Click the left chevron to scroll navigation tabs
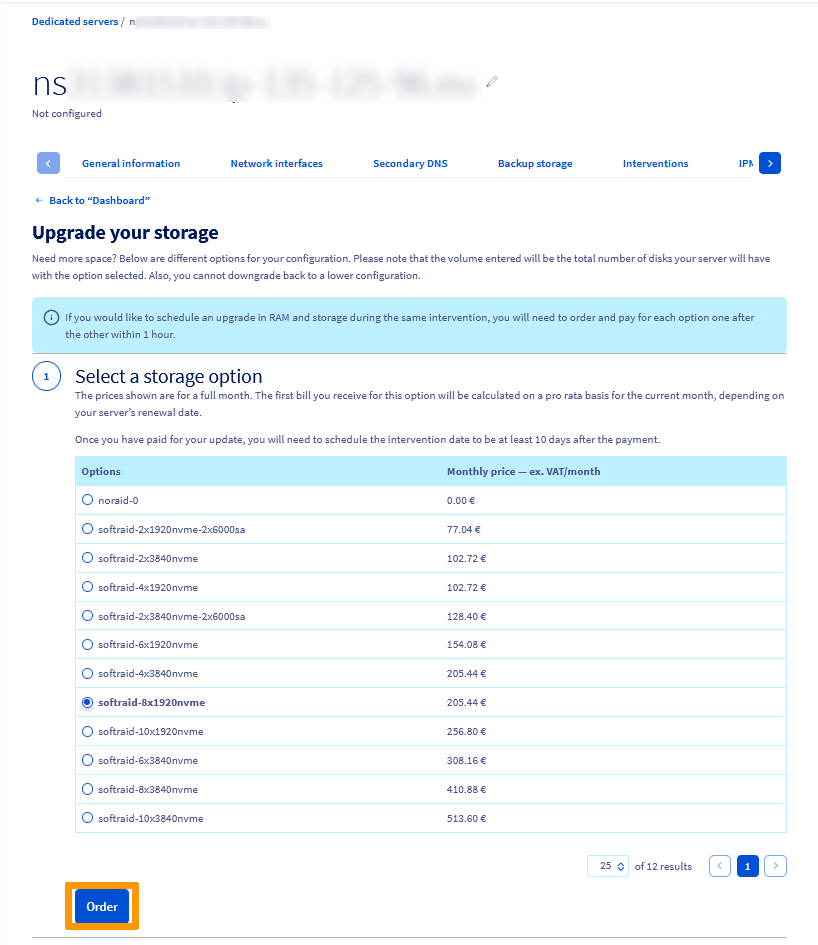Viewport: 818px width, 945px height. tap(48, 162)
